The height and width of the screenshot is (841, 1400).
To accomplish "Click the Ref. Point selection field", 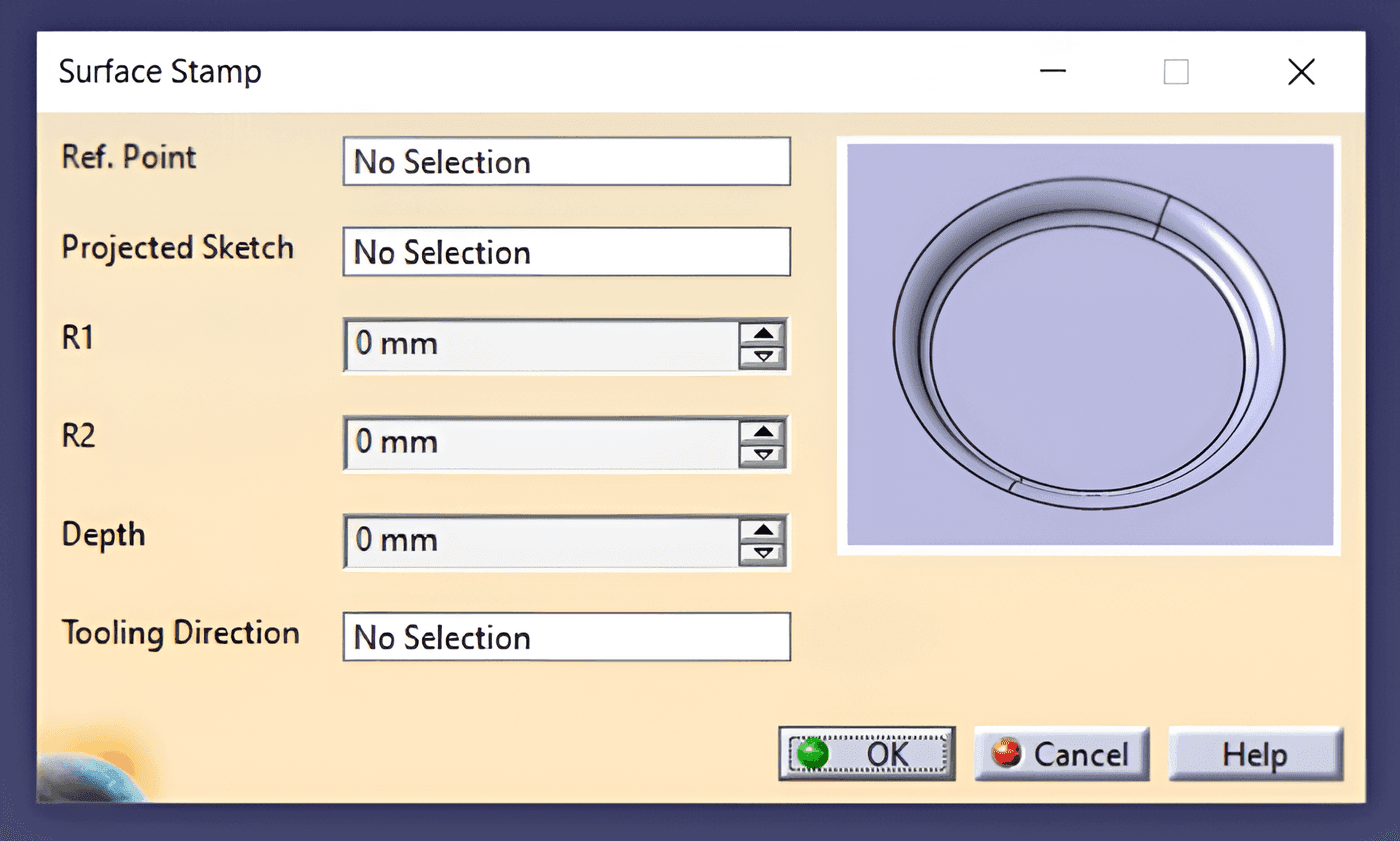I will 566,162.
